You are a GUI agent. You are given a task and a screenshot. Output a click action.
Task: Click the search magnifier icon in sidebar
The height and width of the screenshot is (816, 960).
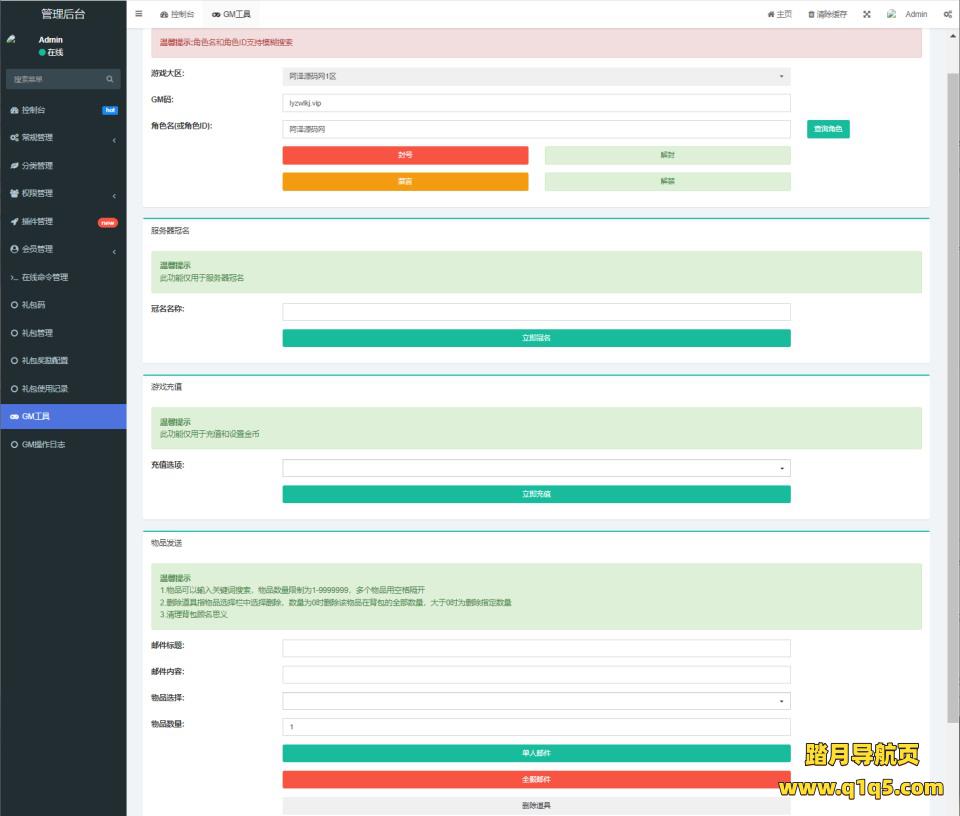[x=110, y=79]
